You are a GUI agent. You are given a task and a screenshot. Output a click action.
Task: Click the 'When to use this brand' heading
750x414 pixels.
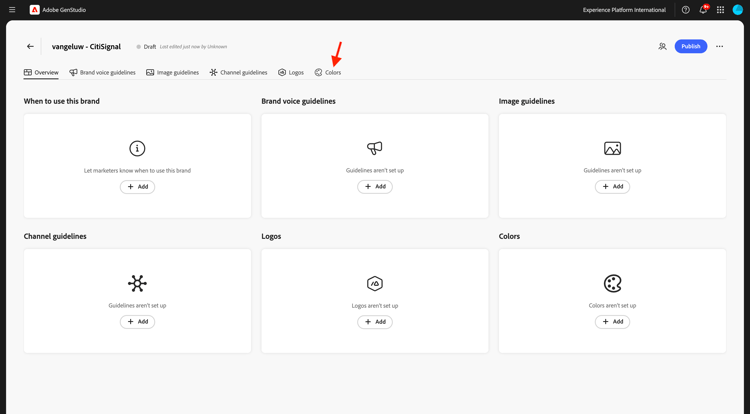[62, 101]
